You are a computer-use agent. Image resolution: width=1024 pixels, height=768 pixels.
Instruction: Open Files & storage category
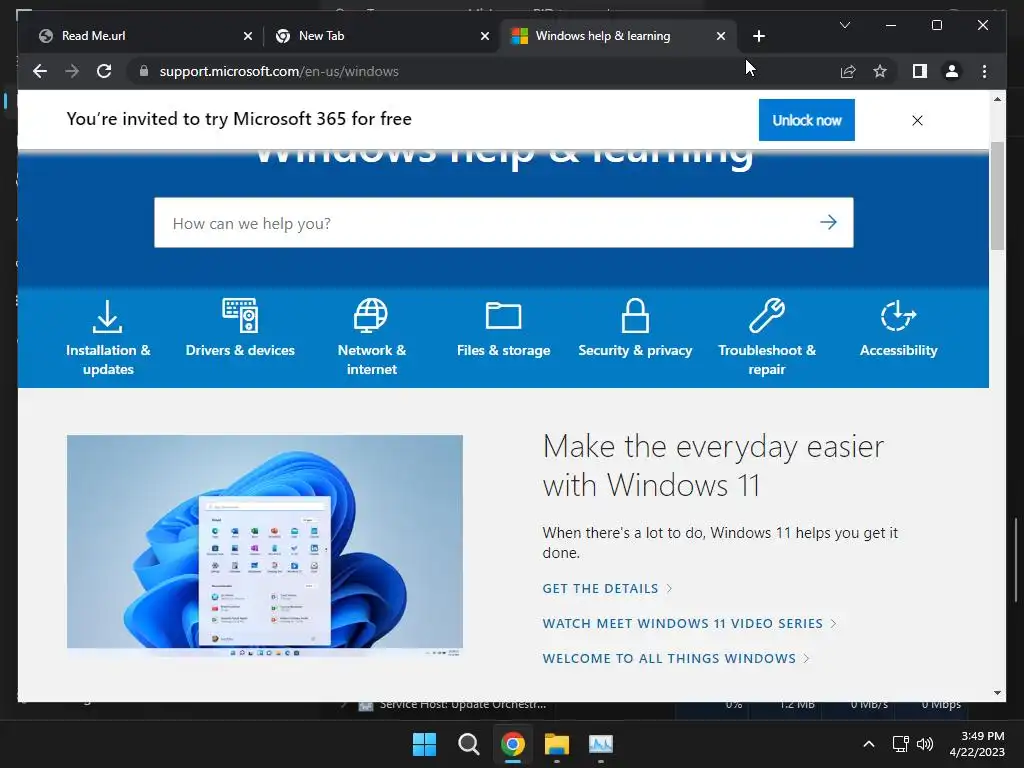tap(504, 328)
